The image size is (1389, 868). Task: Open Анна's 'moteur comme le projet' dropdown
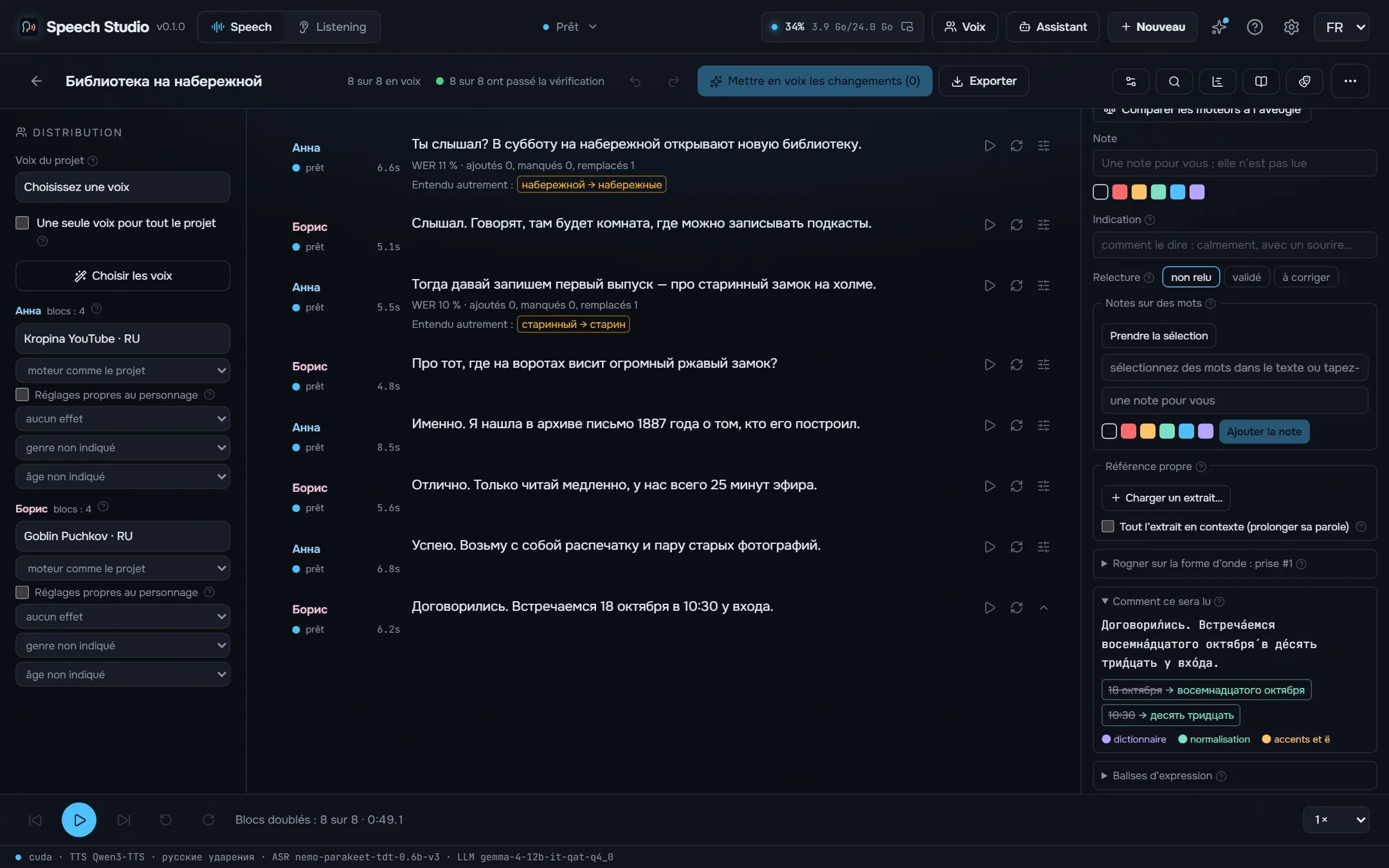[x=123, y=370]
